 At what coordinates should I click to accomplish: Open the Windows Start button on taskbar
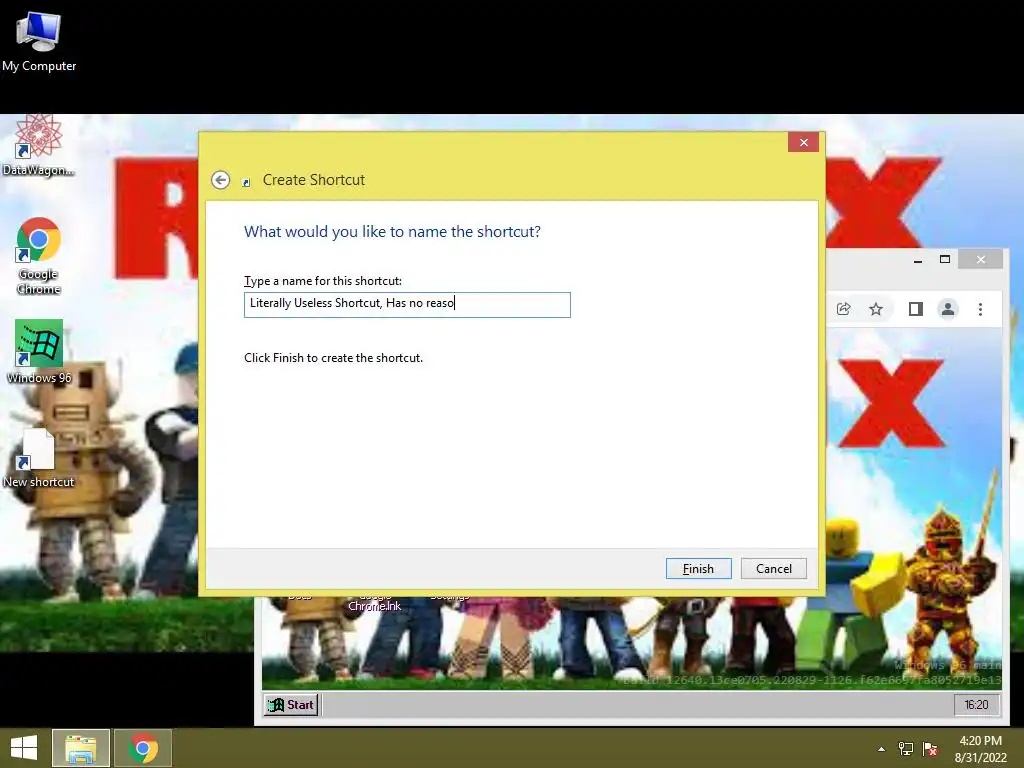coord(24,748)
